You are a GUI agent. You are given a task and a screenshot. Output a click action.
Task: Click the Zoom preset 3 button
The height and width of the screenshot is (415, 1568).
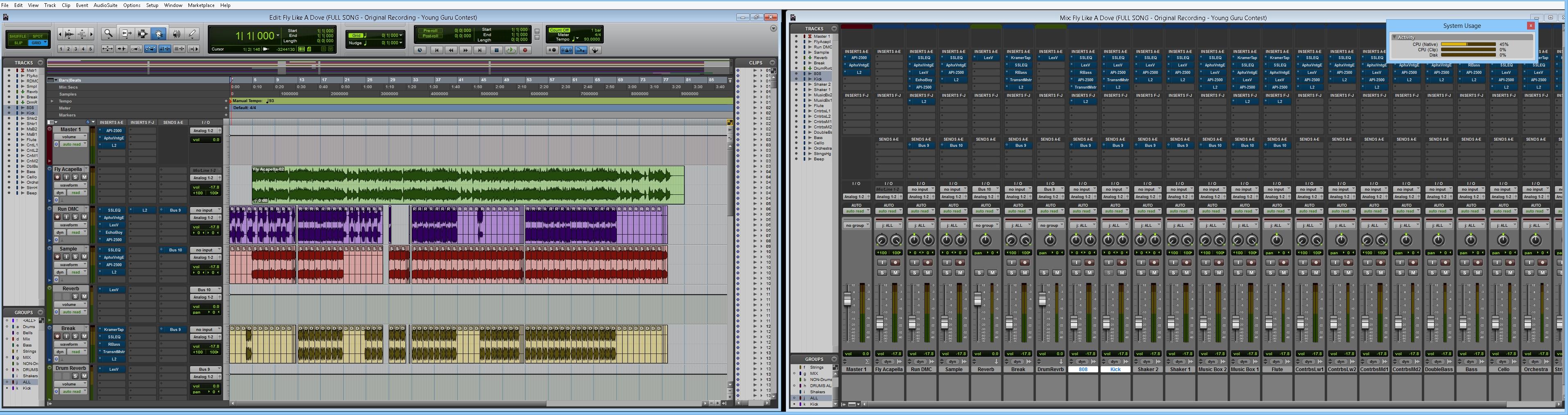pyautogui.click(x=75, y=49)
